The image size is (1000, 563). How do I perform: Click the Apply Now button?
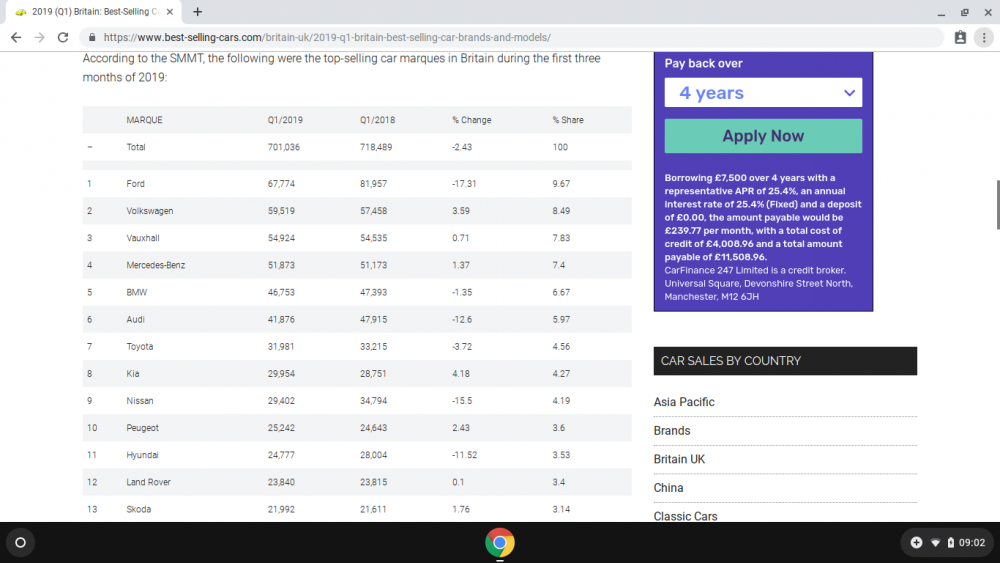click(763, 136)
